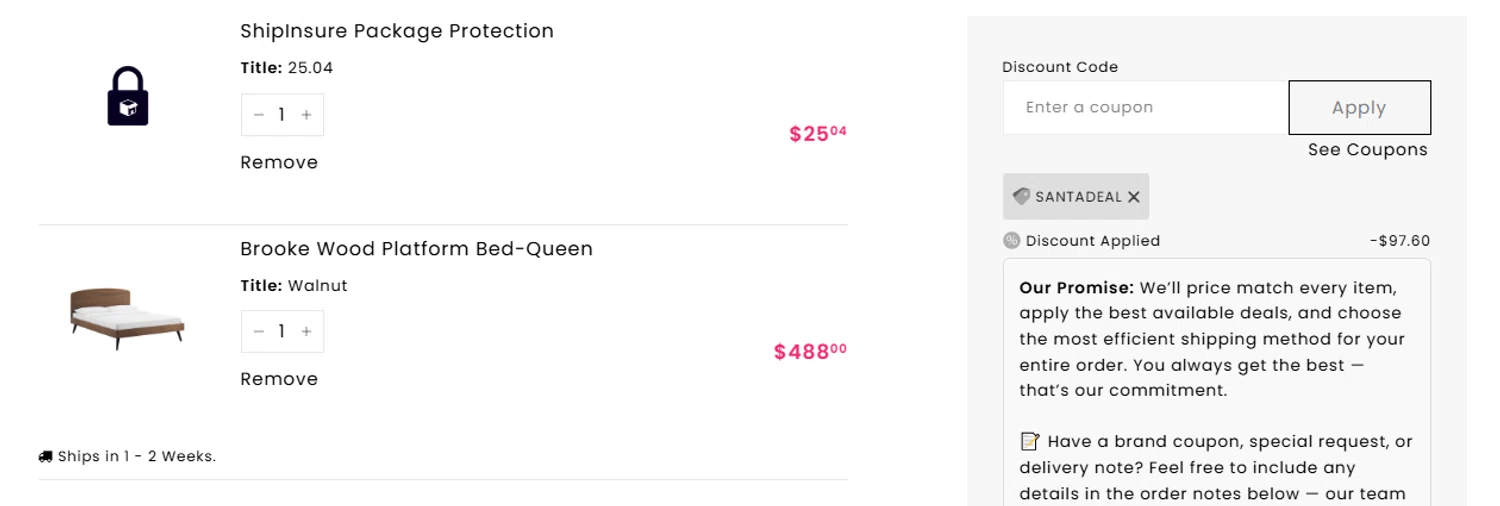Decrease ShipInsure Package Protection quantity
Image resolution: width=1500 pixels, height=506 pixels.
(x=259, y=115)
